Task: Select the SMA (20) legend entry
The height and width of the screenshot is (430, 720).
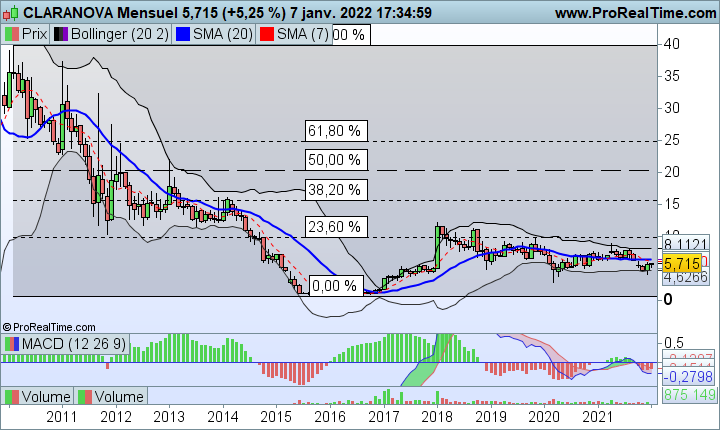Action: (x=223, y=34)
